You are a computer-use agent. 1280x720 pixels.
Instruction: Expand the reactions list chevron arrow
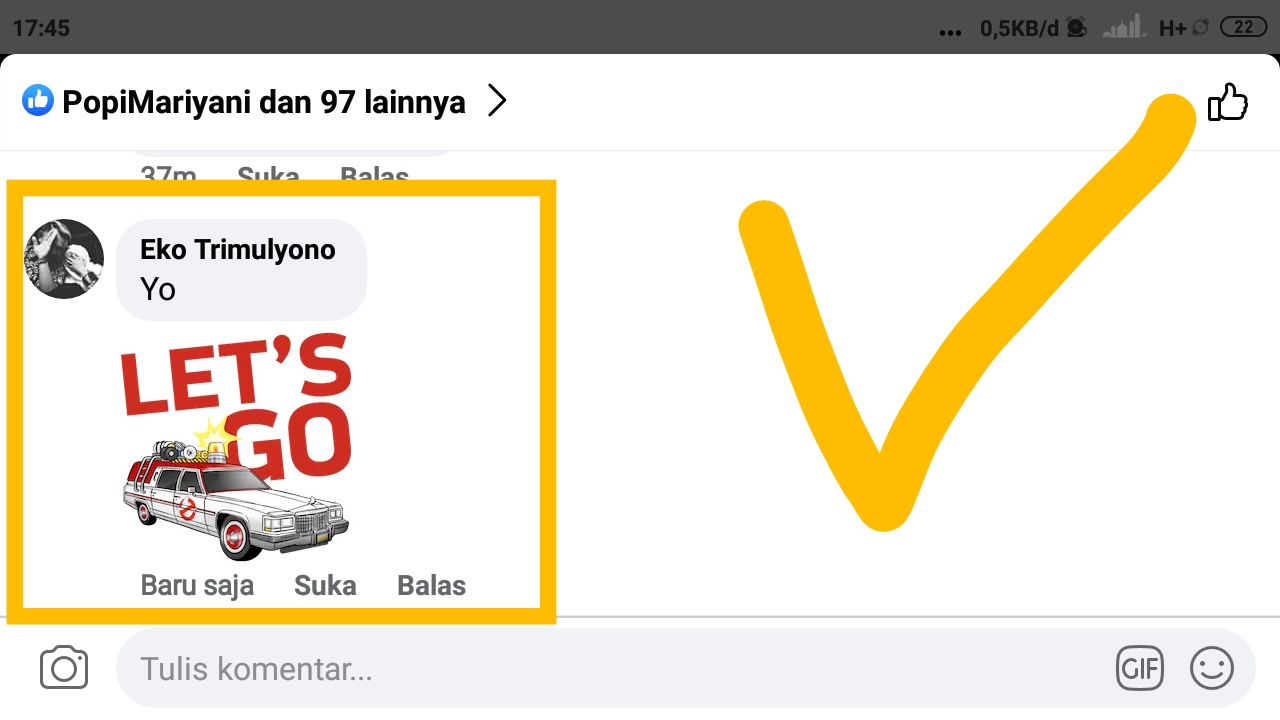click(x=497, y=101)
